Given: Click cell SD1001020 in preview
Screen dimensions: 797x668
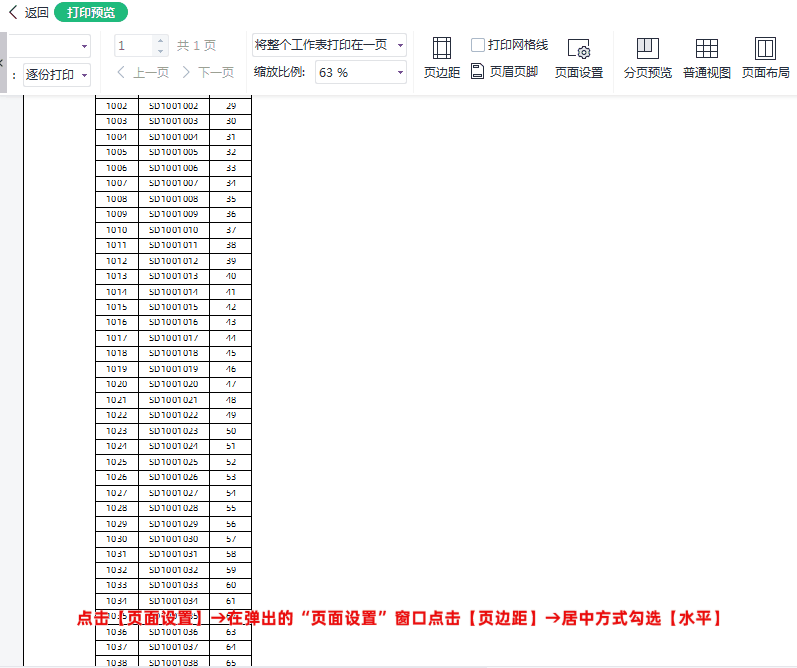Looking at the screenshot, I should point(174,384).
